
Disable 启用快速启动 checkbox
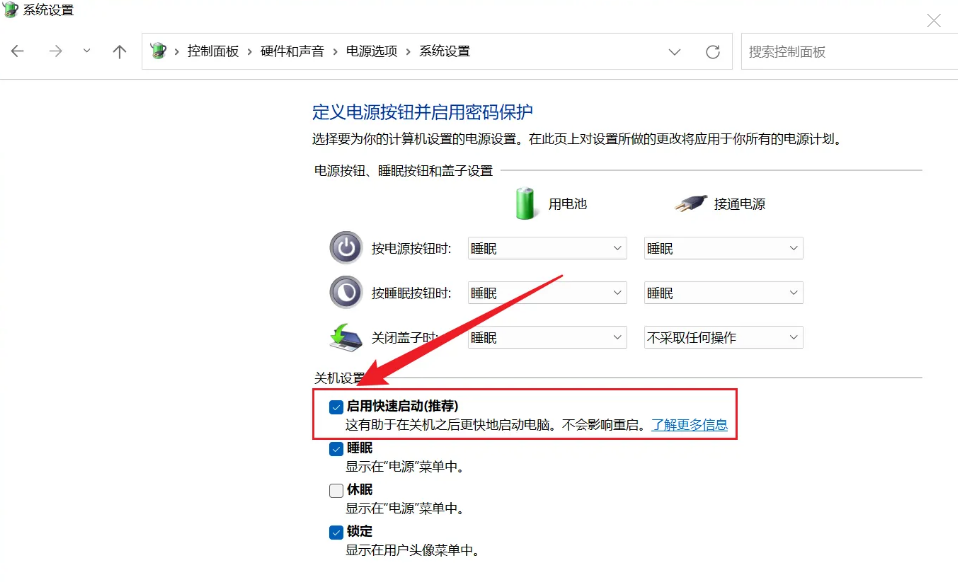click(x=336, y=407)
